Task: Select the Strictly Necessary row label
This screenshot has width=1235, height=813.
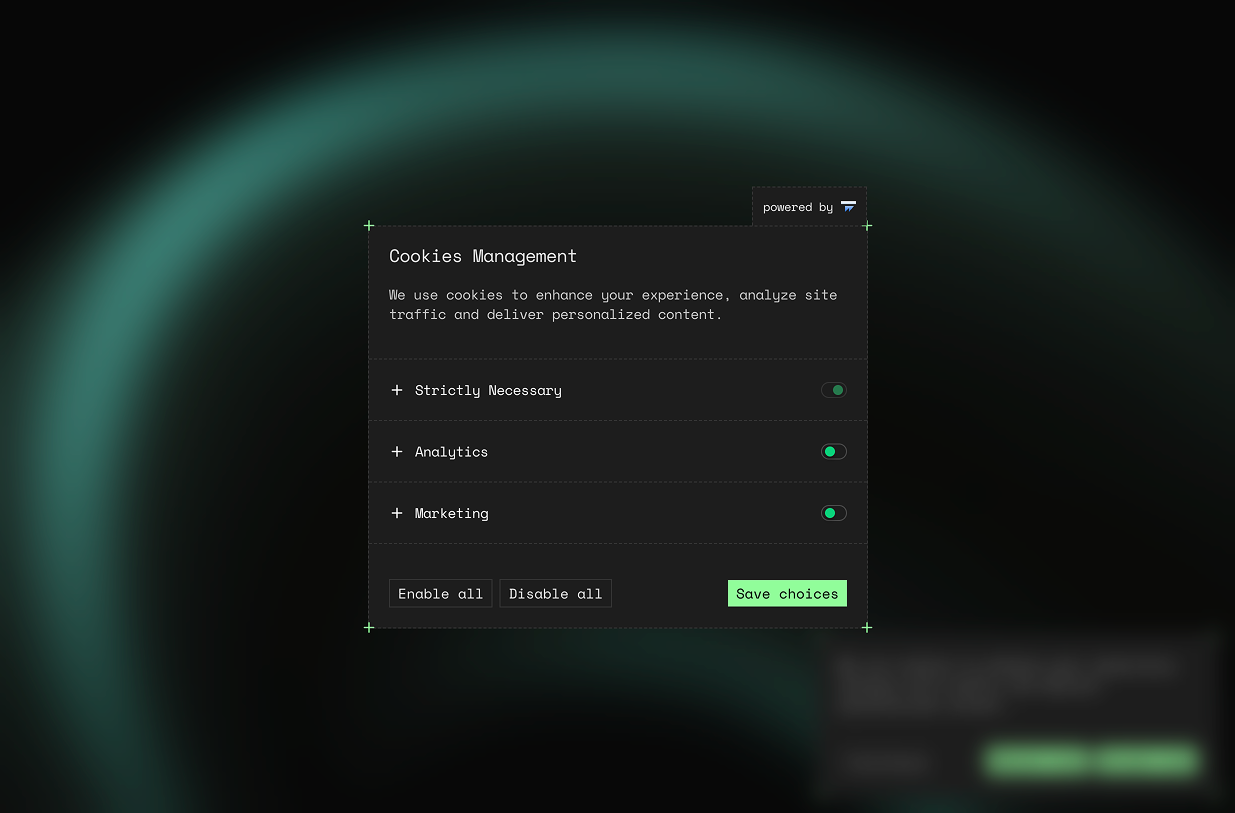Action: pos(488,390)
